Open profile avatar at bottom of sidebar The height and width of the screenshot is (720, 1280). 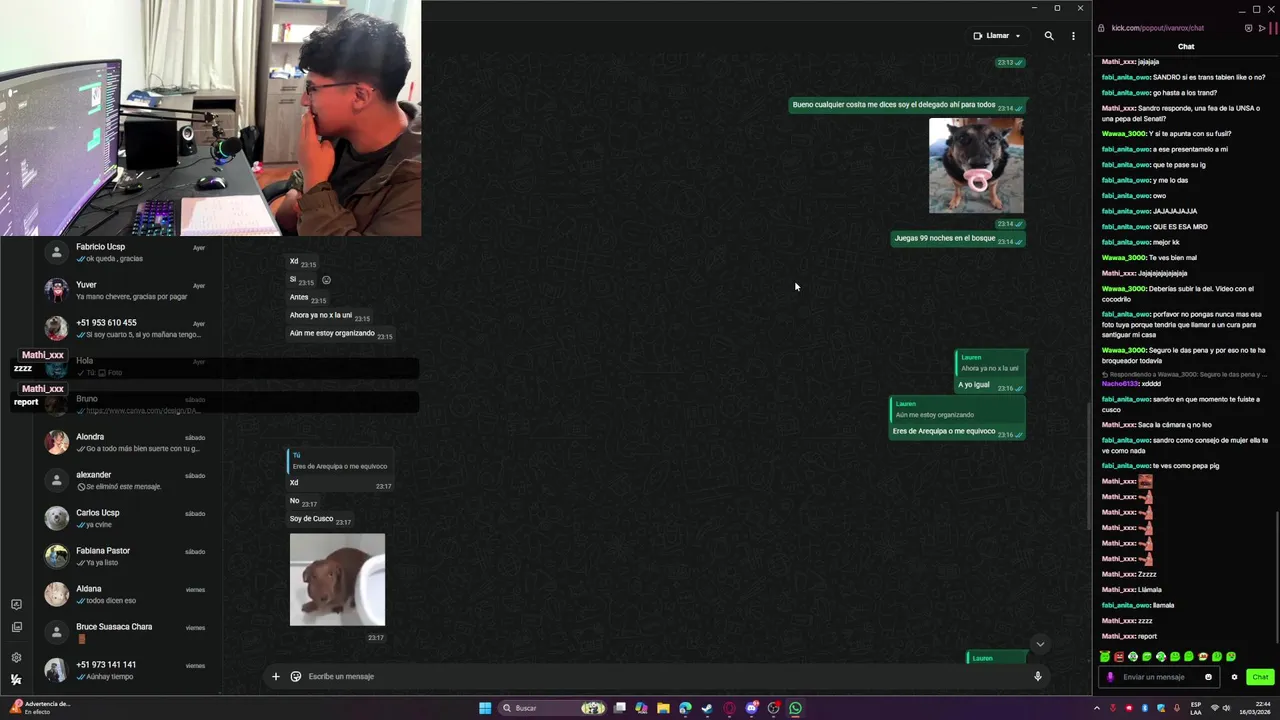pyautogui.click(x=16, y=680)
